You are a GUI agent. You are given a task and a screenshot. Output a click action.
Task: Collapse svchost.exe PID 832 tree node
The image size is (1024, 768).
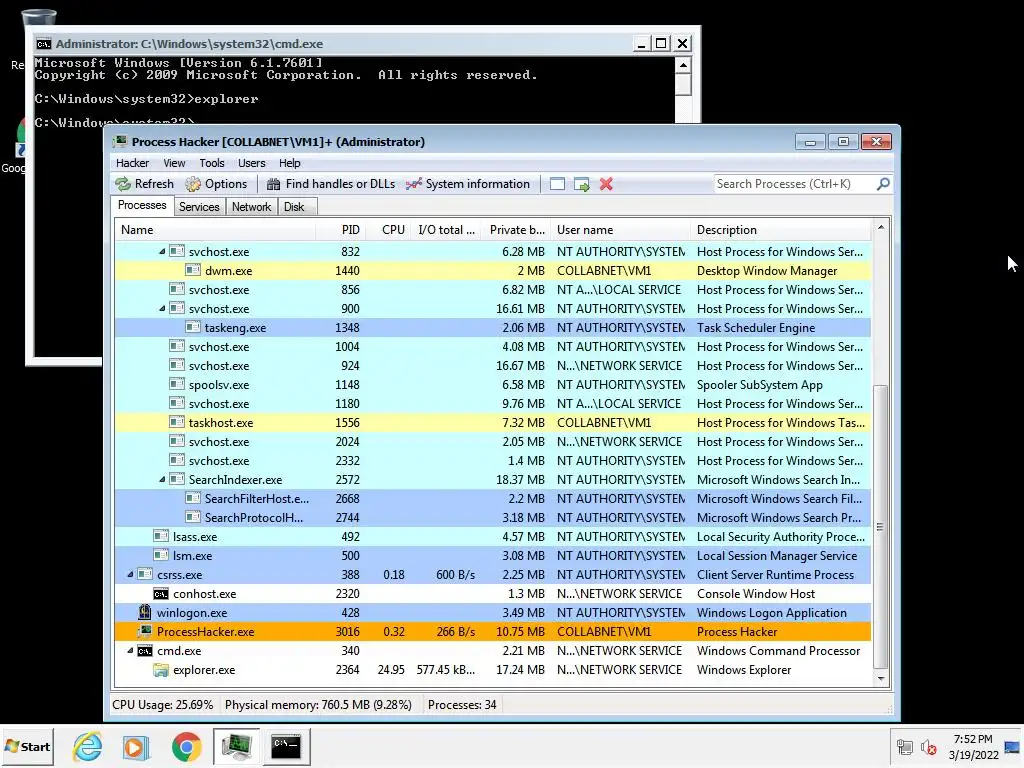pyautogui.click(x=162, y=251)
